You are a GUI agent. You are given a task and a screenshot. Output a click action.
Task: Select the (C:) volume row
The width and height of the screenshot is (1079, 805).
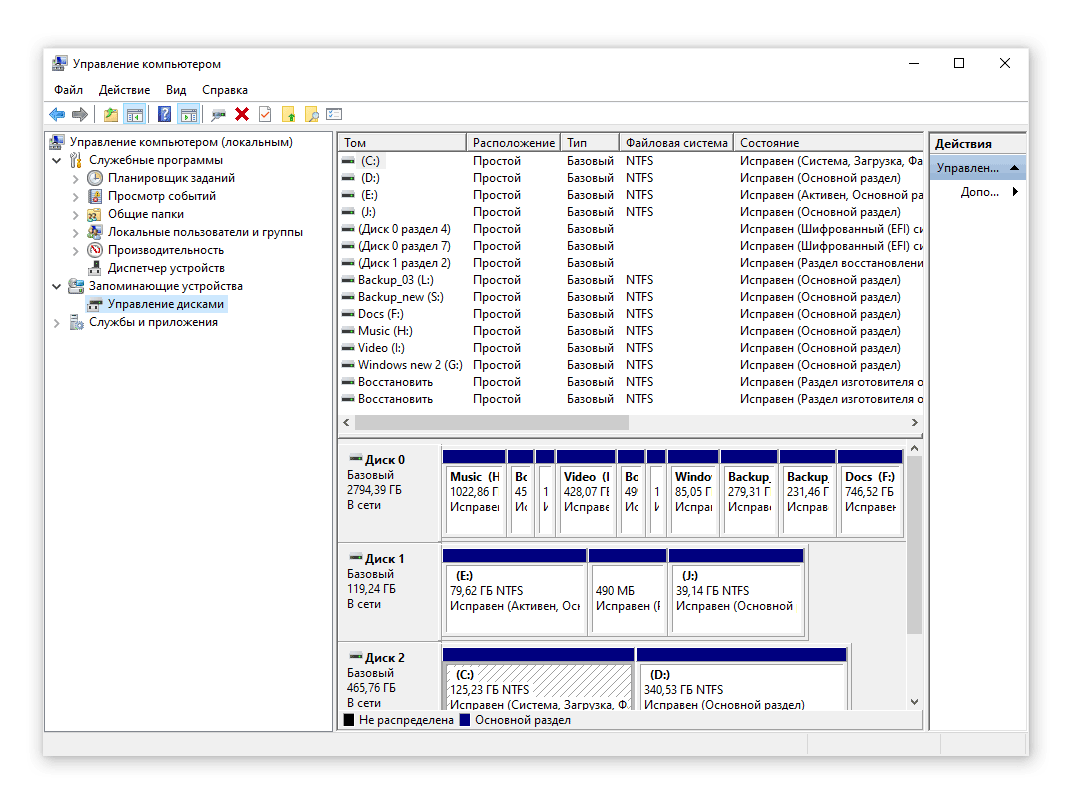[631, 161]
